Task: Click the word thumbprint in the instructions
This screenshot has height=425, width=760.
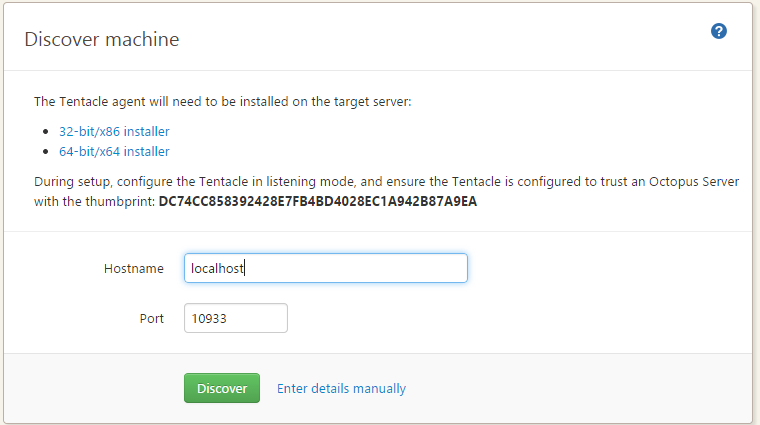Action: coord(121,202)
